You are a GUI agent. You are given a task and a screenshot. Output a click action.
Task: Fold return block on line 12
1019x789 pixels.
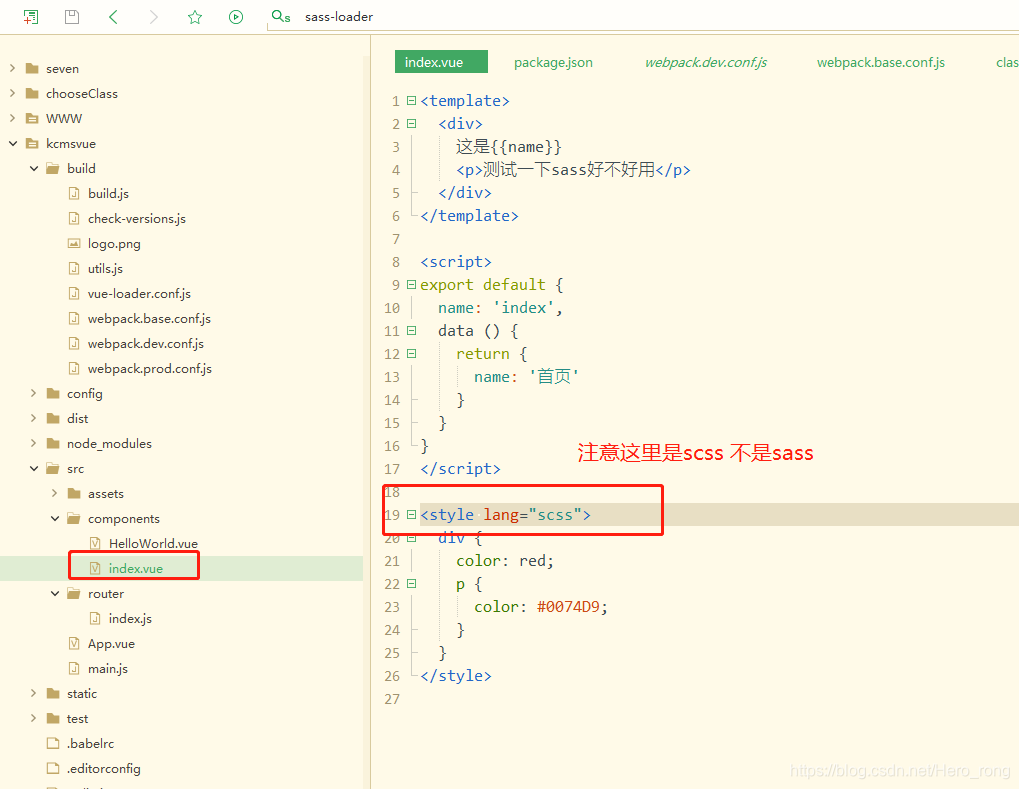click(x=411, y=354)
